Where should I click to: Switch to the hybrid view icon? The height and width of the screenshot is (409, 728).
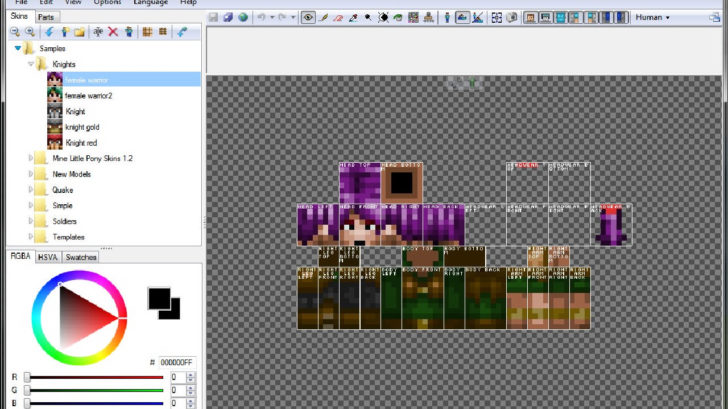tap(477, 18)
